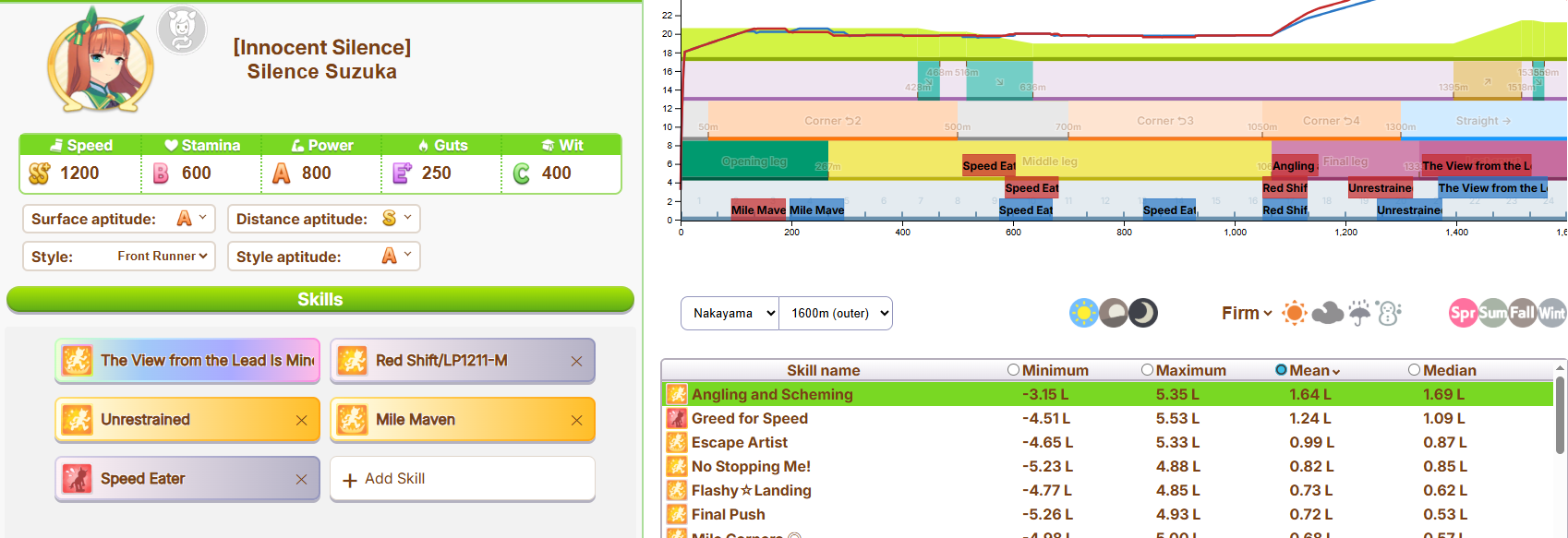Screen dimensions: 1568x538
Task: Select the Median radio button
Action: (x=1414, y=370)
